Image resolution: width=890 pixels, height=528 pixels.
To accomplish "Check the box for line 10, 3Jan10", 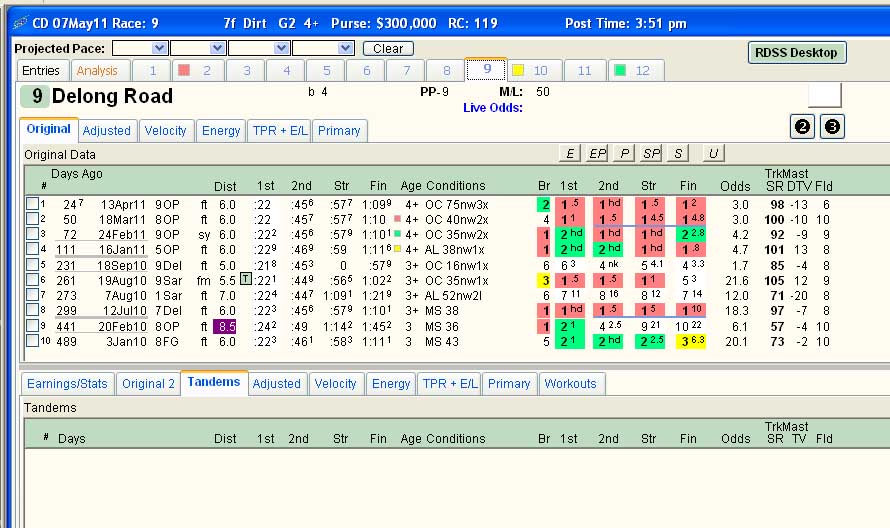I will click(32, 341).
